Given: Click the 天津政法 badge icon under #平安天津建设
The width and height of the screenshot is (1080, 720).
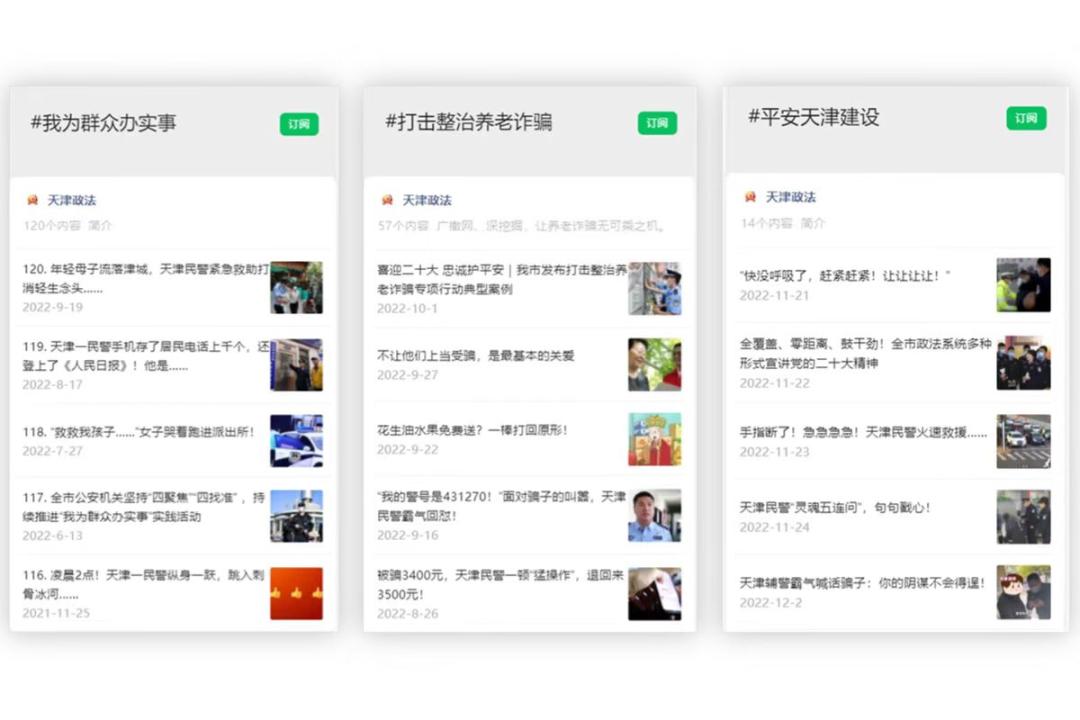Looking at the screenshot, I should (751, 197).
